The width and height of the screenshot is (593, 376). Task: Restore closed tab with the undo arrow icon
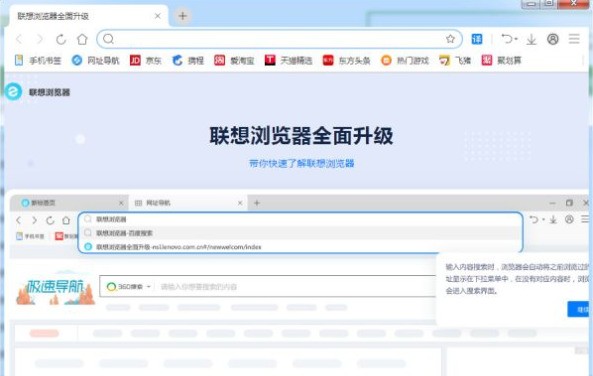[506, 39]
